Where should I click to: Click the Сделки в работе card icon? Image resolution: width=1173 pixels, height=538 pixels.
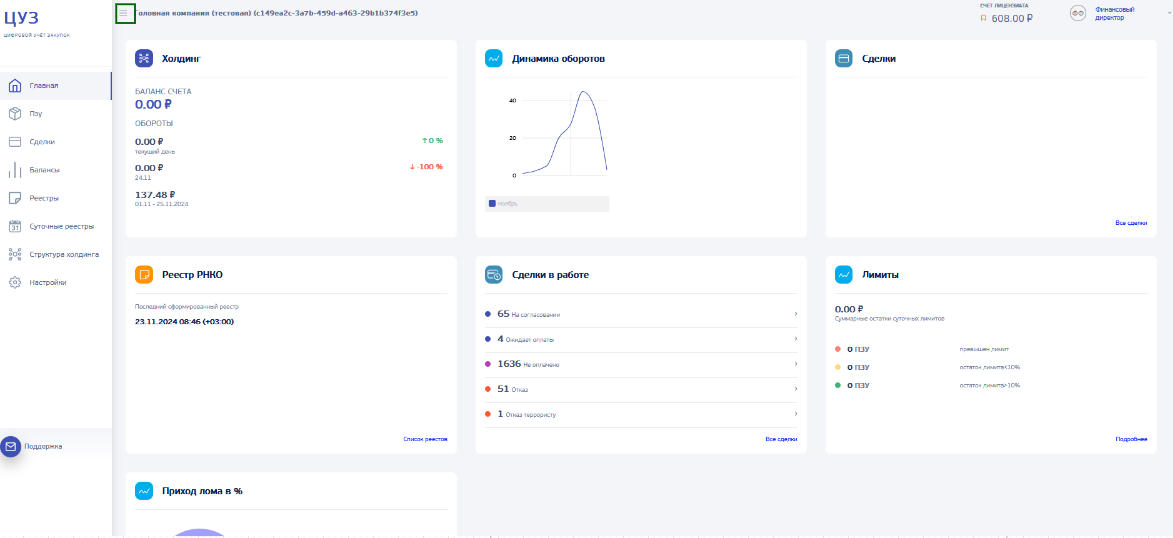[494, 275]
